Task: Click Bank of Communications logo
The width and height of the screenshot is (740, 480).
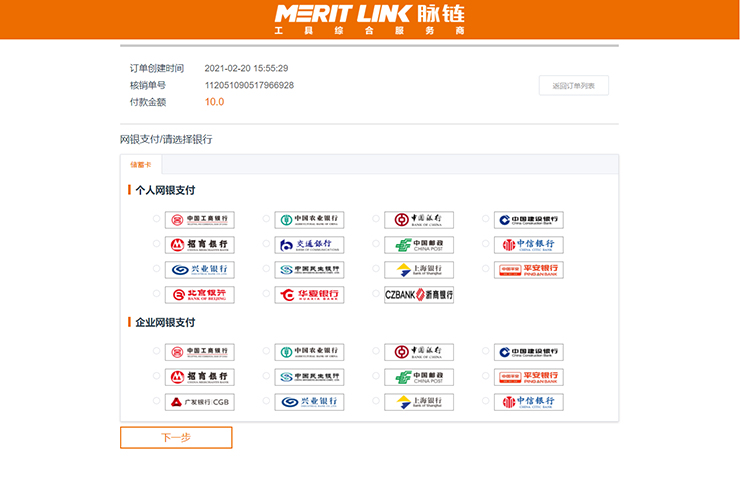Action: tap(309, 245)
